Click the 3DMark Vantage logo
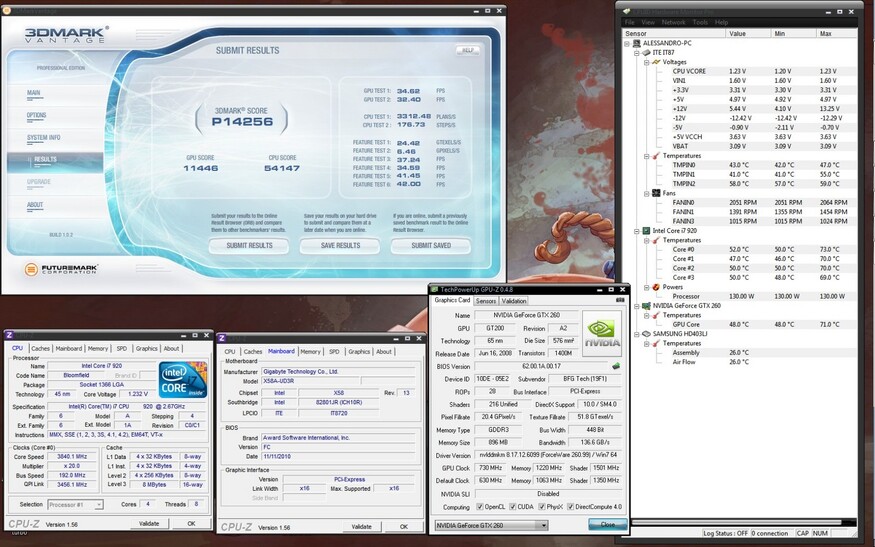 coord(66,35)
